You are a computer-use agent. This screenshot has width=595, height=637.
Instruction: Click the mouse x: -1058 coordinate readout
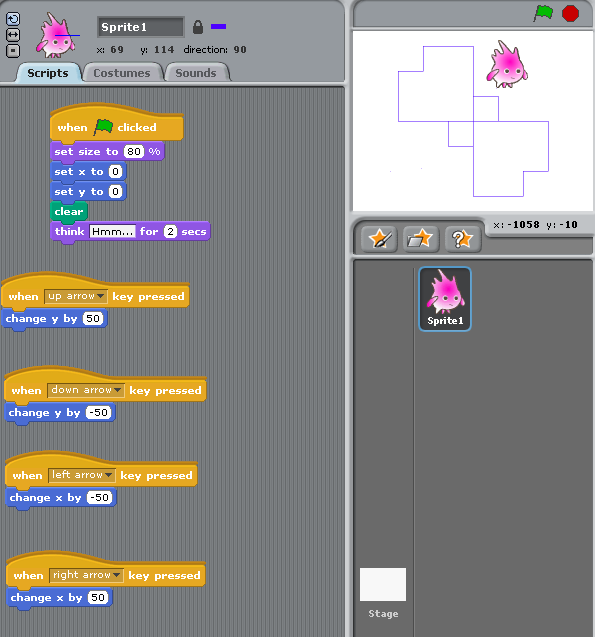point(516,225)
